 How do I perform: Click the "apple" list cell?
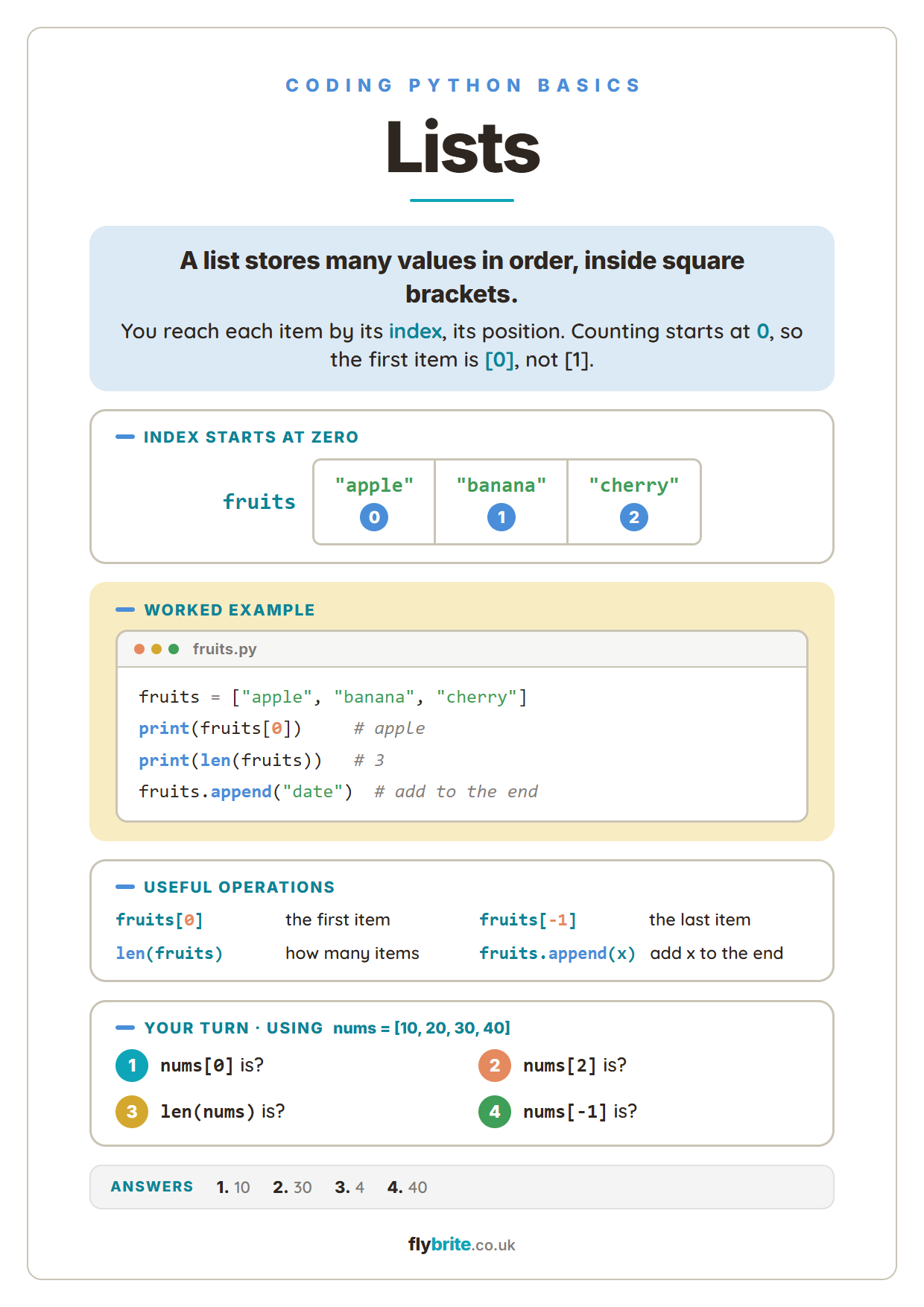[374, 501]
